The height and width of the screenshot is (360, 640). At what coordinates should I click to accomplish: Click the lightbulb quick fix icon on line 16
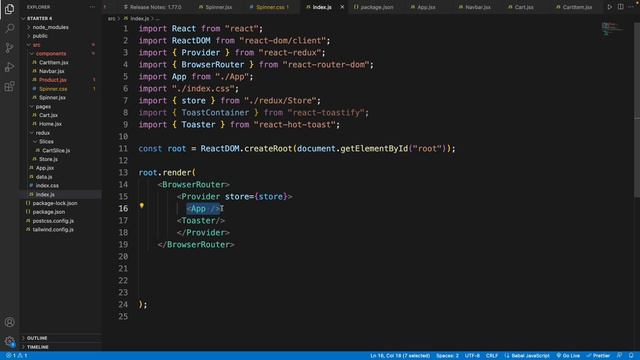142,206
